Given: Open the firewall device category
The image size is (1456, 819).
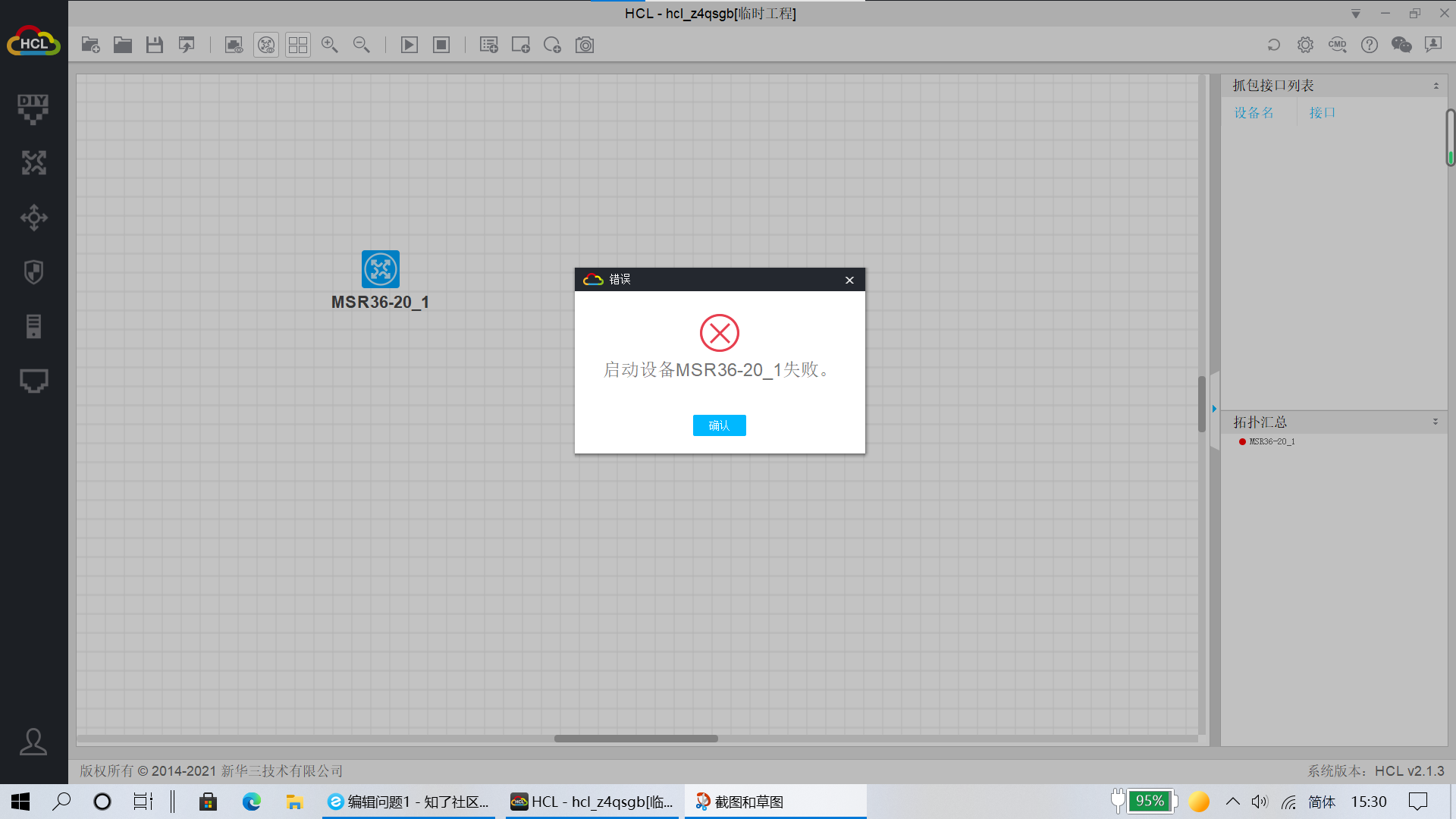Looking at the screenshot, I should pos(33,272).
